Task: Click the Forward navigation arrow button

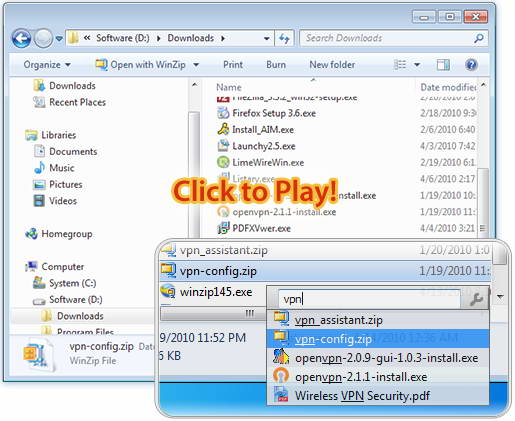Action: pos(43,39)
